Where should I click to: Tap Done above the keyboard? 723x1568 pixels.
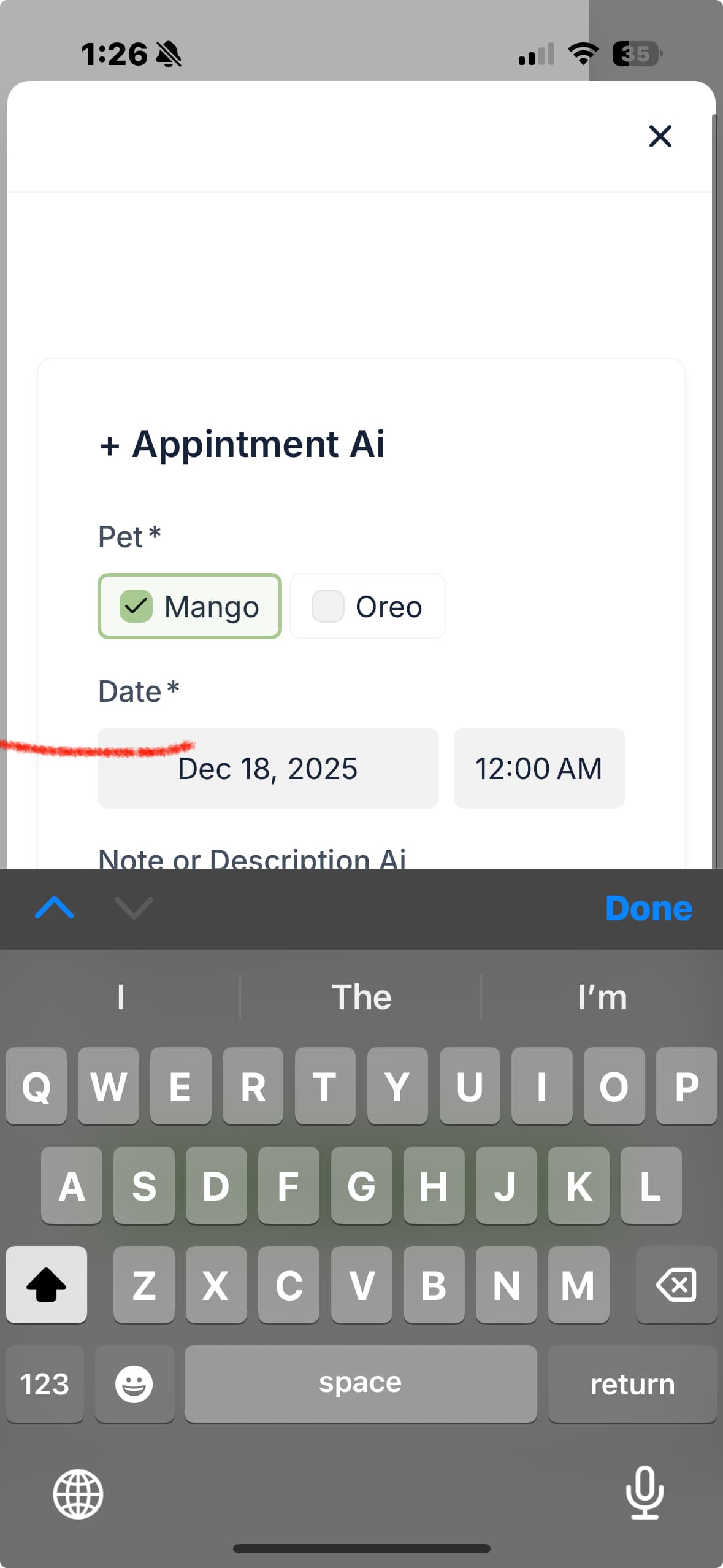click(648, 908)
